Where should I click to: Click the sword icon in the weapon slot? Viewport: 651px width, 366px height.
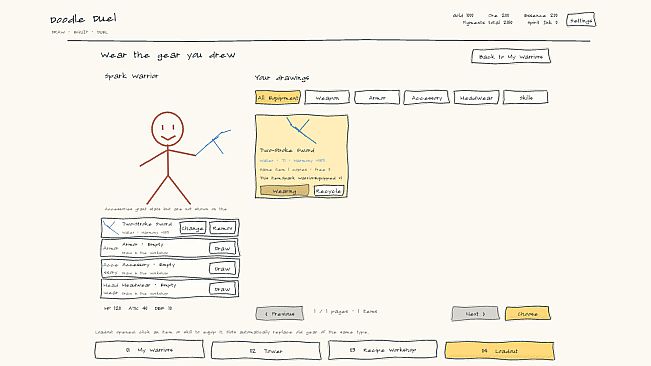pos(110,227)
